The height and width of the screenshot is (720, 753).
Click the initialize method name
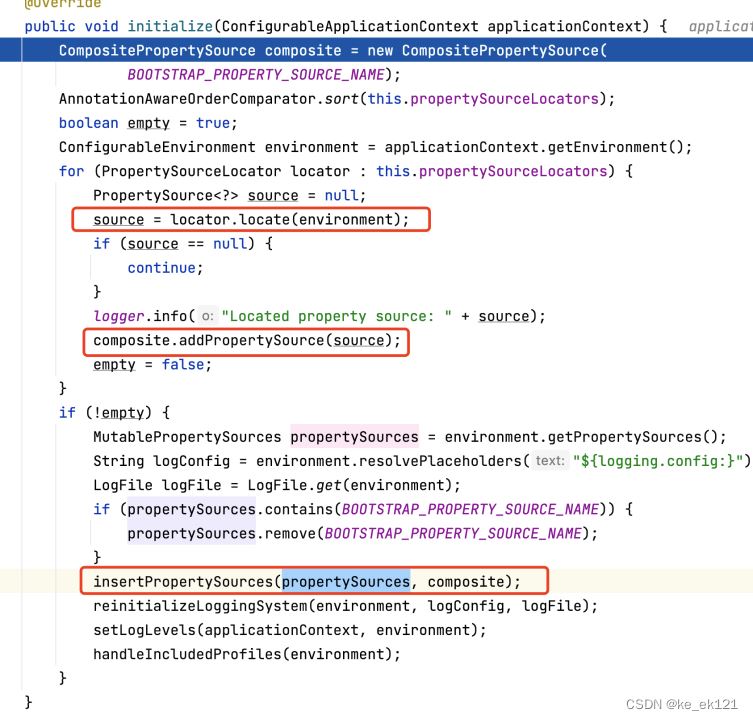click(x=170, y=26)
